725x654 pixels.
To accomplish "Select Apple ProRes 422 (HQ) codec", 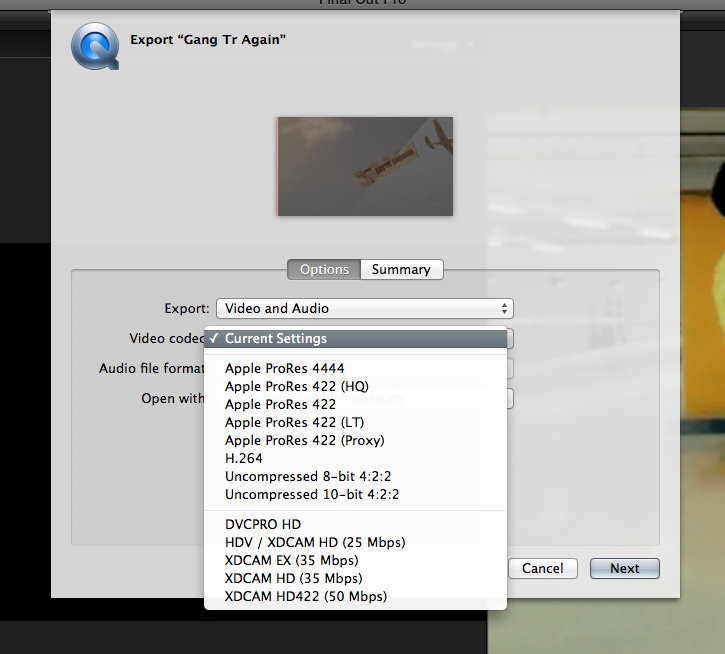I will (356, 386).
